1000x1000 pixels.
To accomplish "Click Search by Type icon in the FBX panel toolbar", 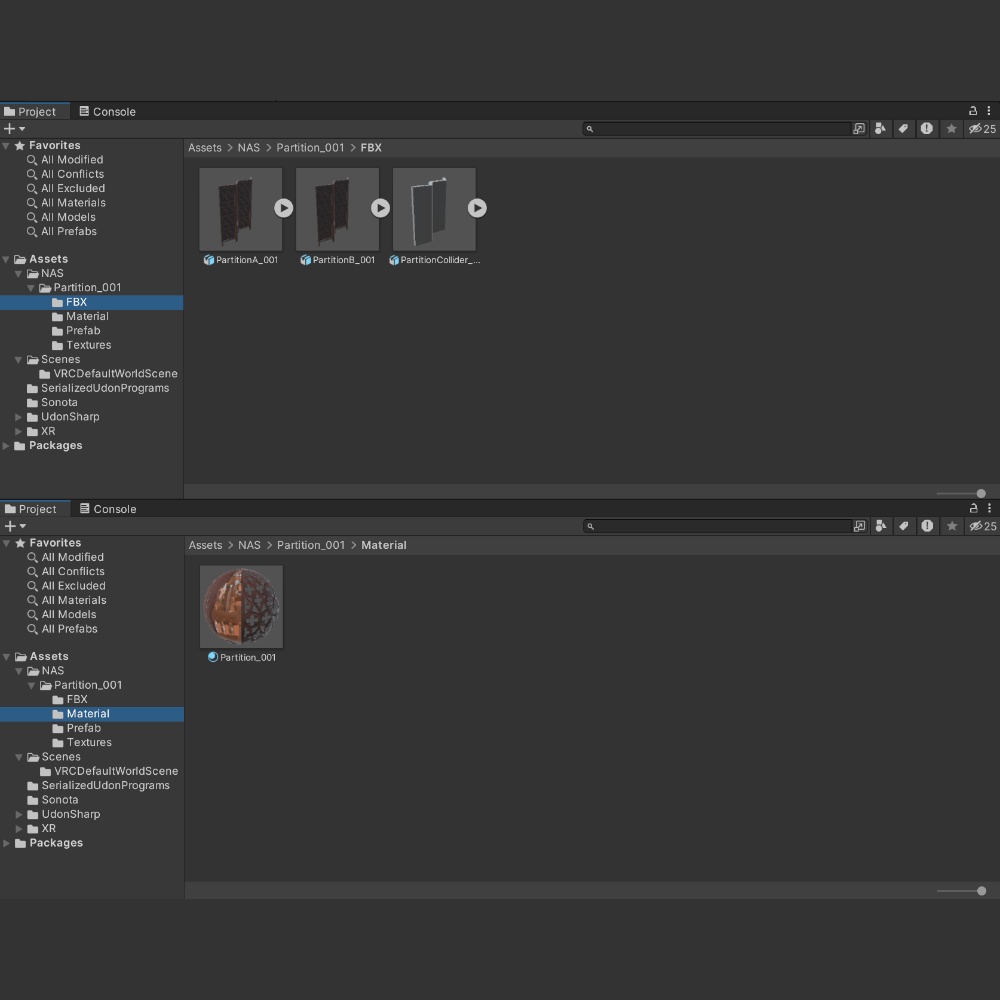I will [880, 129].
